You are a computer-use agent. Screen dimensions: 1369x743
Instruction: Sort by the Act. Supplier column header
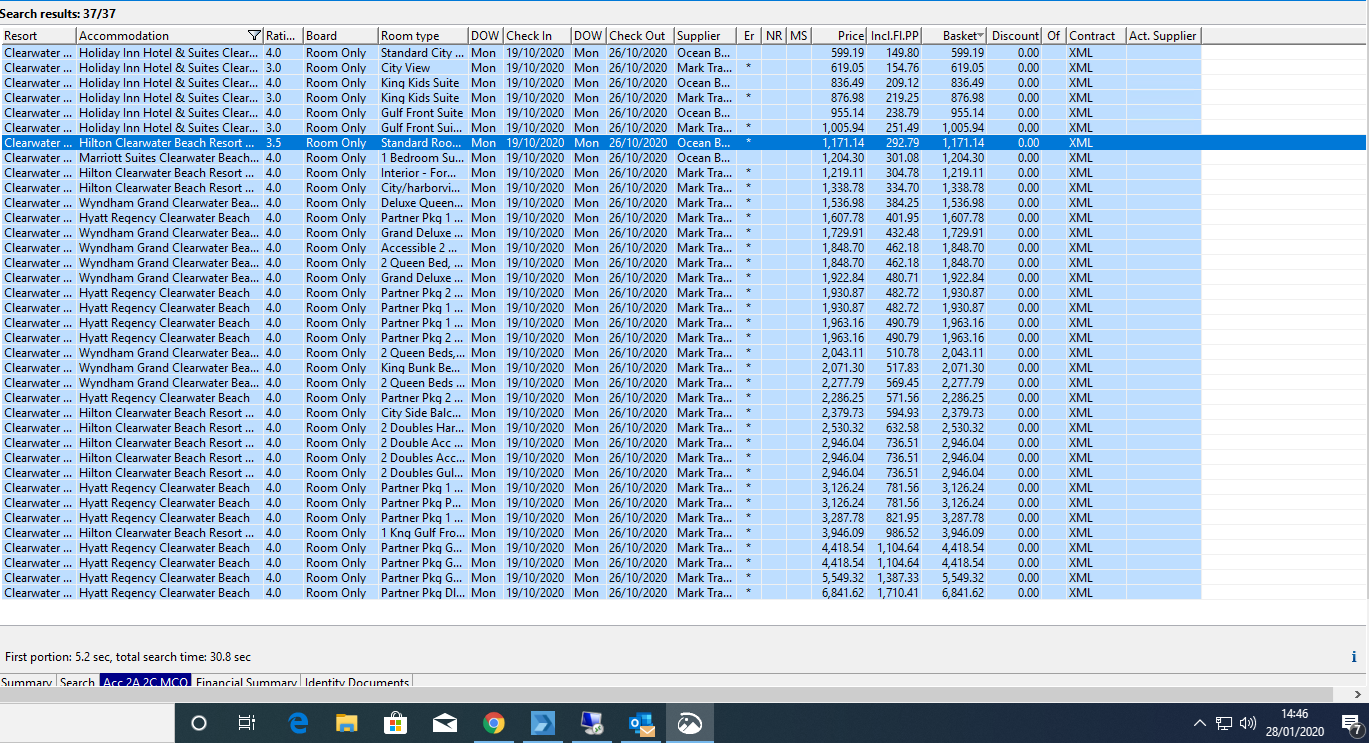(1163, 36)
